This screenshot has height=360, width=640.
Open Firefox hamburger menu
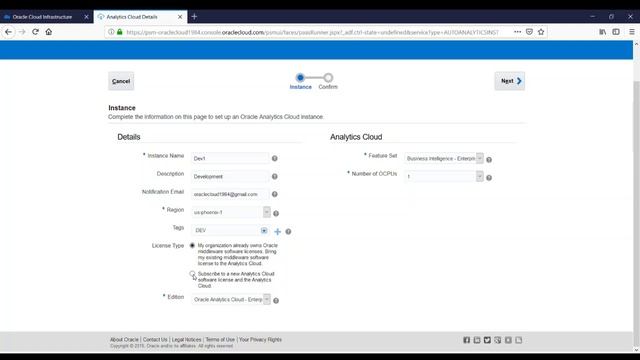point(631,32)
